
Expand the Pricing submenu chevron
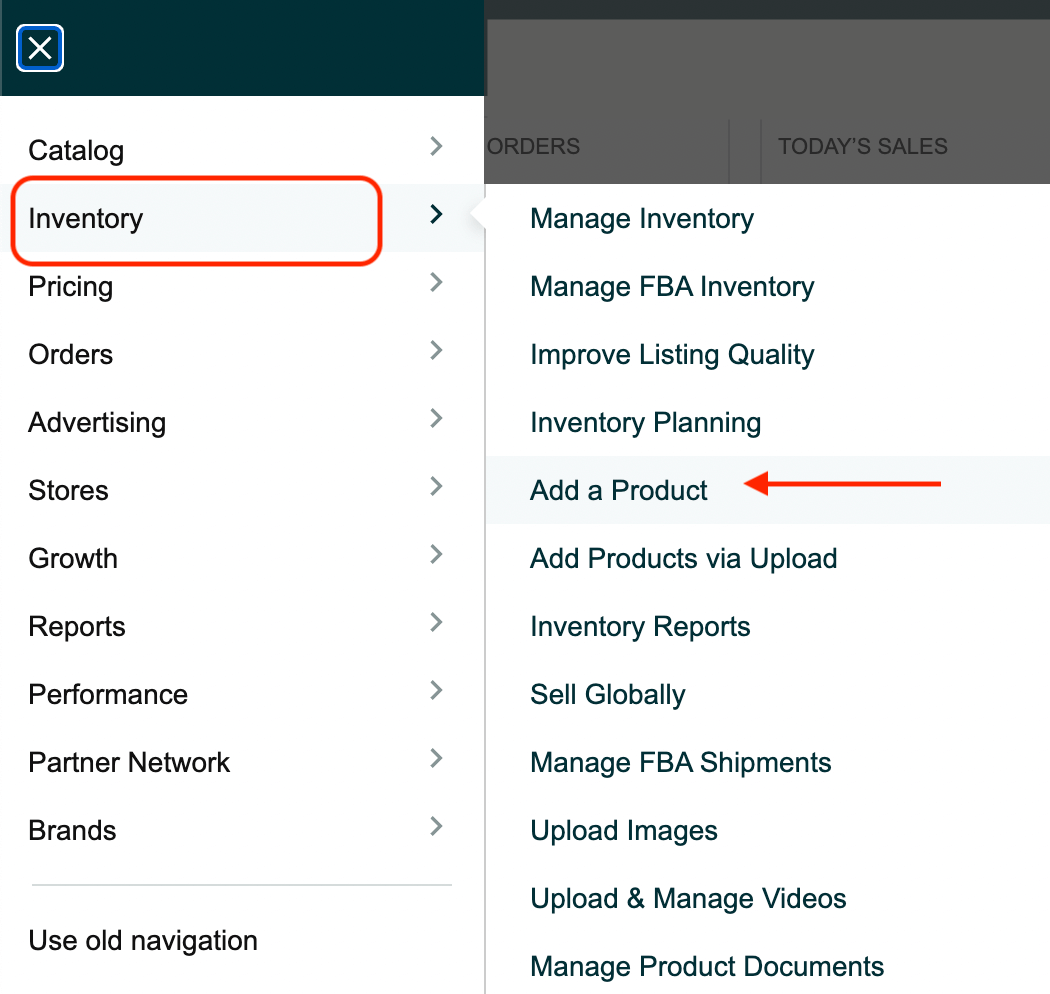[436, 283]
